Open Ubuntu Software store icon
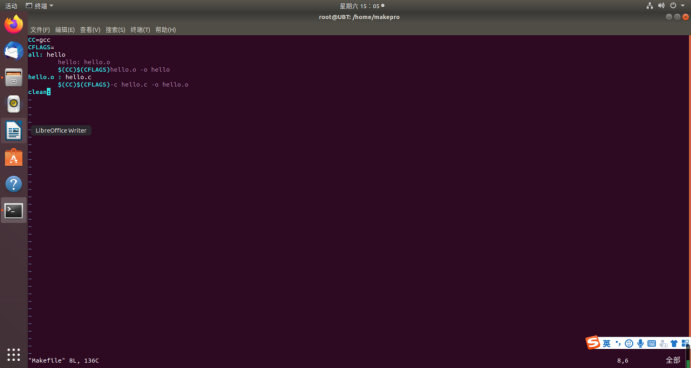 coord(14,157)
